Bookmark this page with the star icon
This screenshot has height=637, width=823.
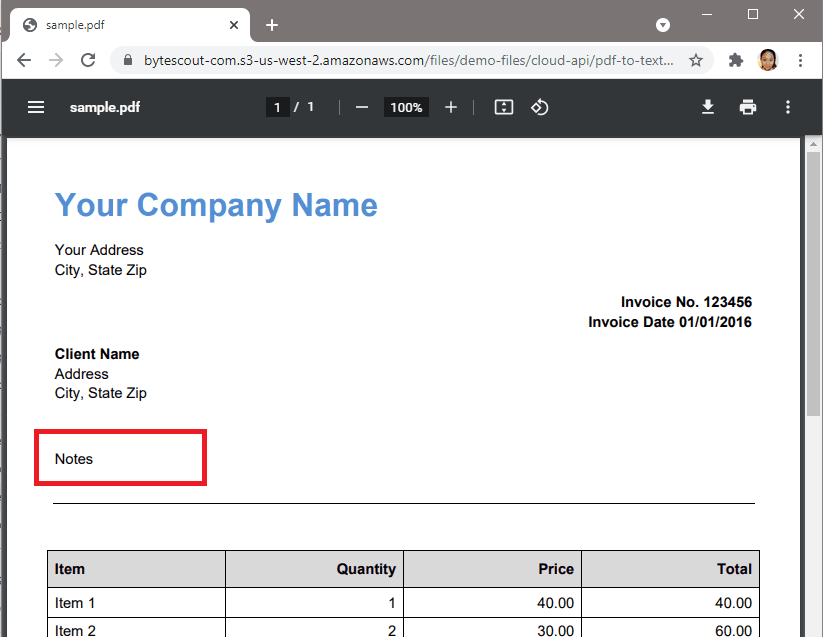(695, 60)
